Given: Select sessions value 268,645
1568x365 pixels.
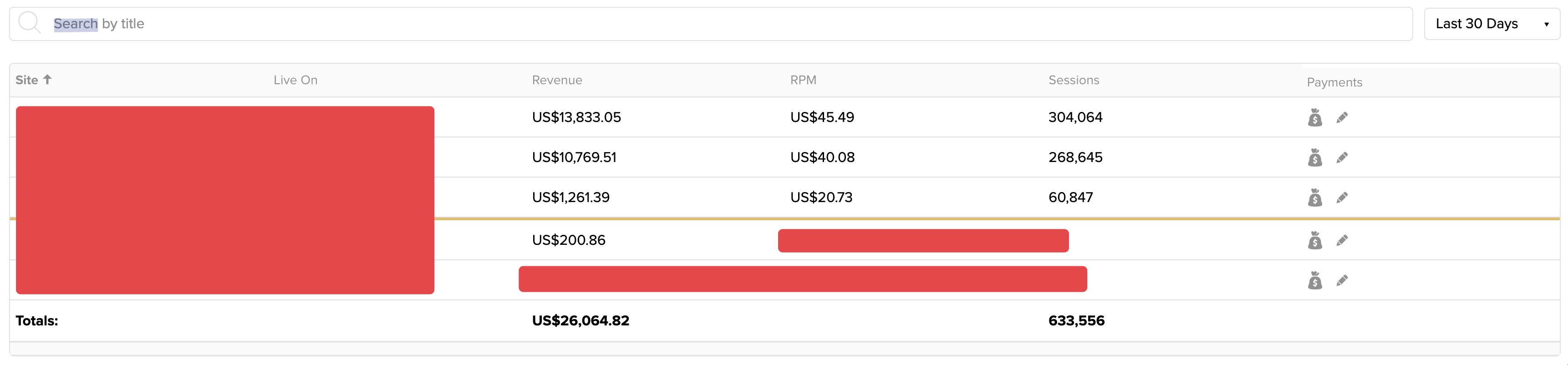Looking at the screenshot, I should click(x=1075, y=157).
